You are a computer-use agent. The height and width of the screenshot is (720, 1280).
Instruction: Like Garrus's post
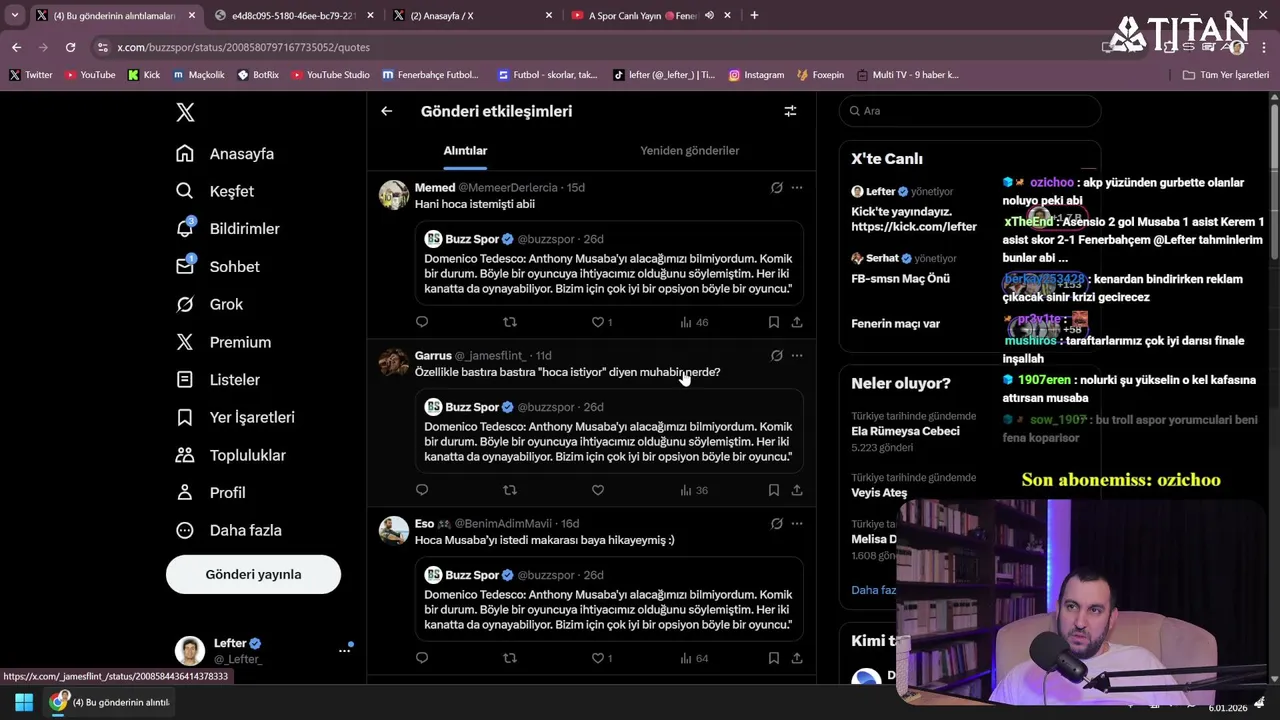point(598,490)
